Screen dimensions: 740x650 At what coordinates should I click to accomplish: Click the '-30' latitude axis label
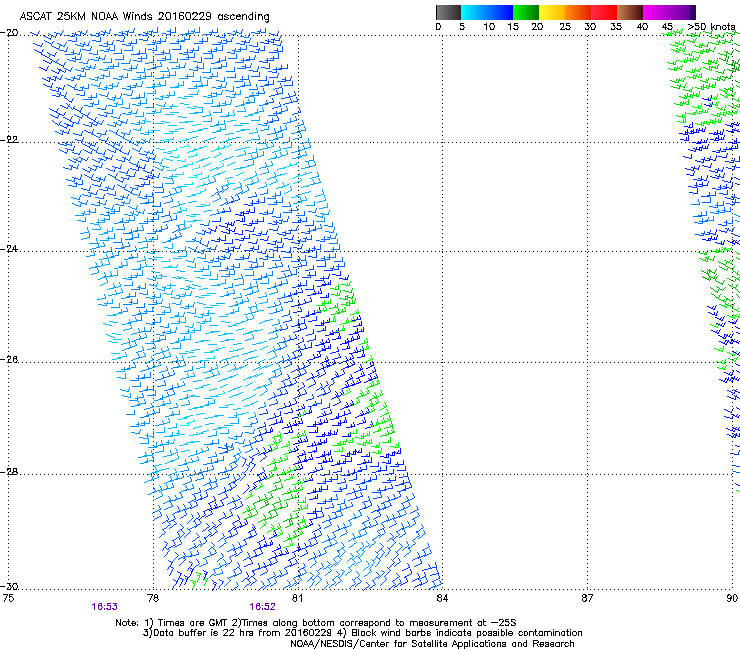click(x=10, y=587)
